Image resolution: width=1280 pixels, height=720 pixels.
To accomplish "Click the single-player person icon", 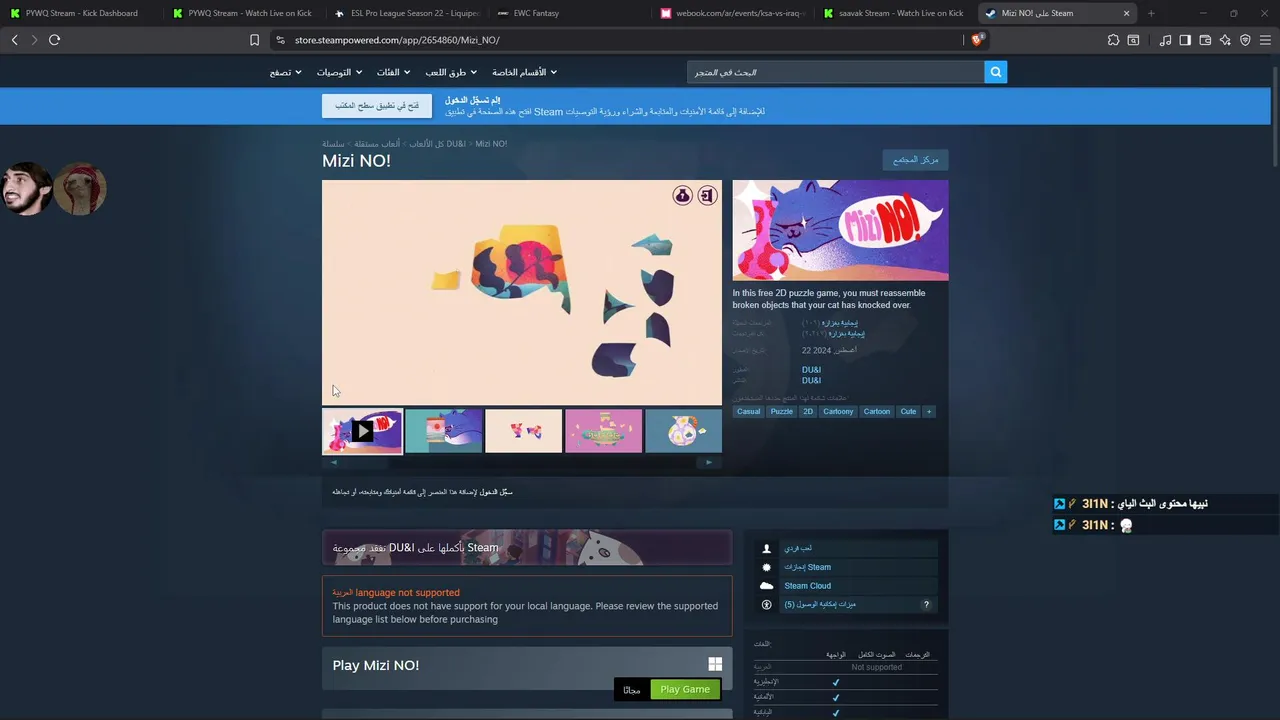I will click(x=767, y=548).
